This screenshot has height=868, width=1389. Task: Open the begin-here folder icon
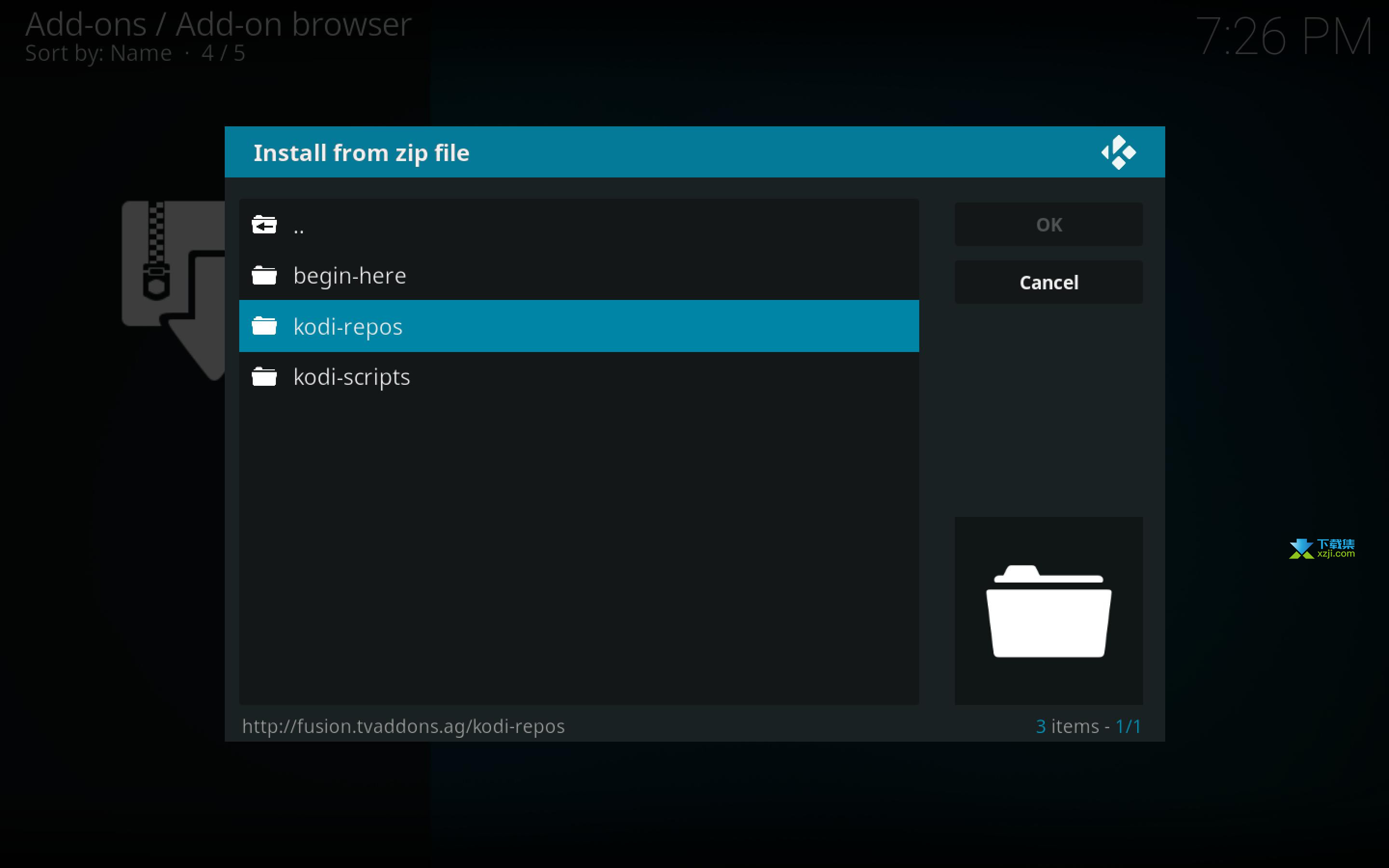click(264, 275)
